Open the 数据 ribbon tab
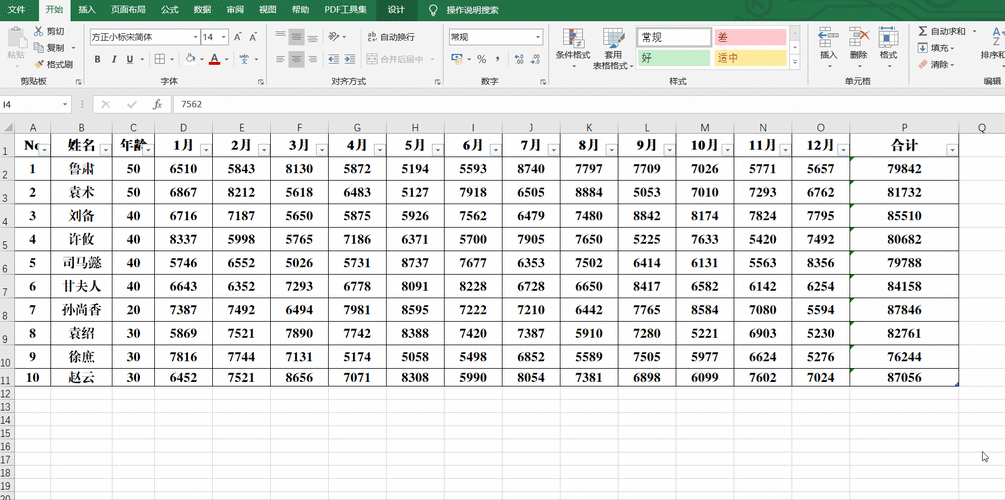Image resolution: width=1005 pixels, height=500 pixels. [202, 9]
